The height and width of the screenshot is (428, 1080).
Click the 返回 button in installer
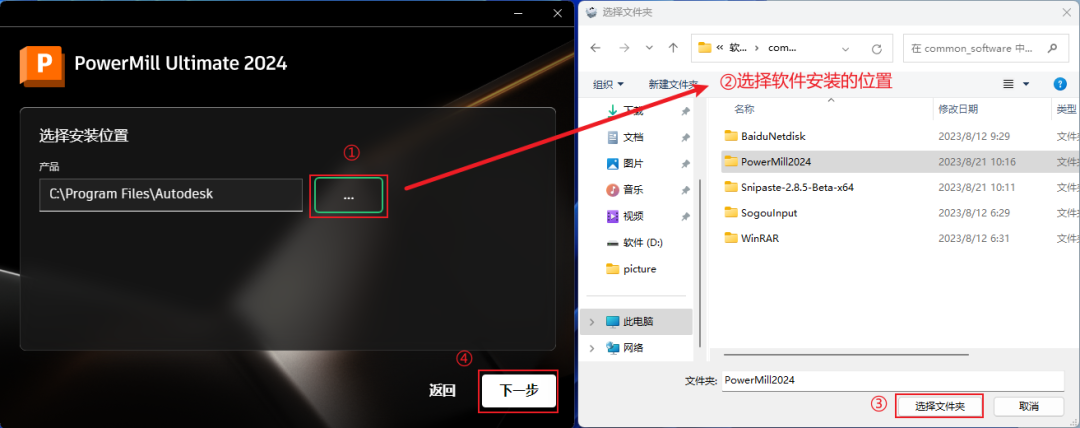442,391
